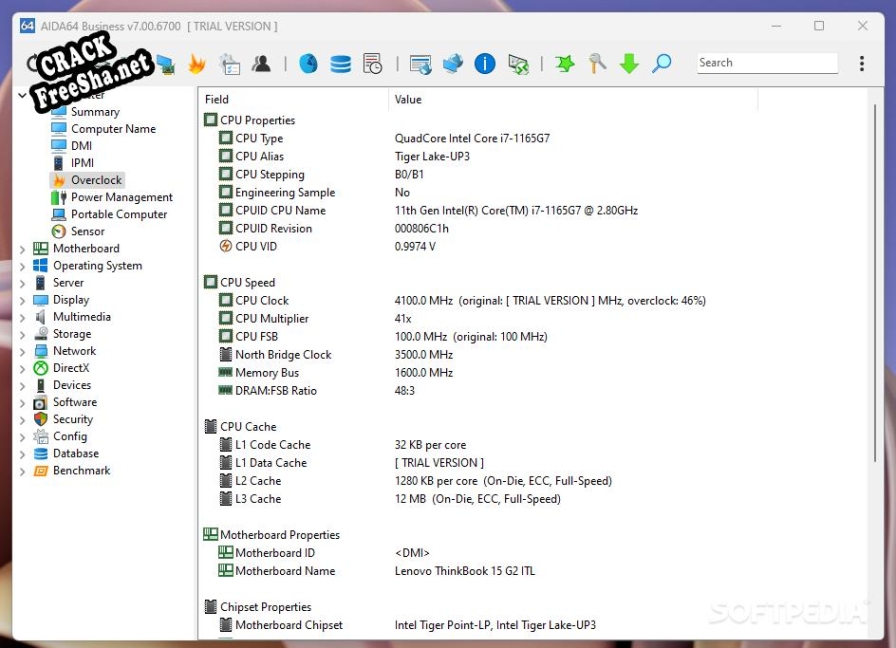The width and height of the screenshot is (896, 648).
Task: Expand the Benchmark category arrow
Action: pos(23,471)
